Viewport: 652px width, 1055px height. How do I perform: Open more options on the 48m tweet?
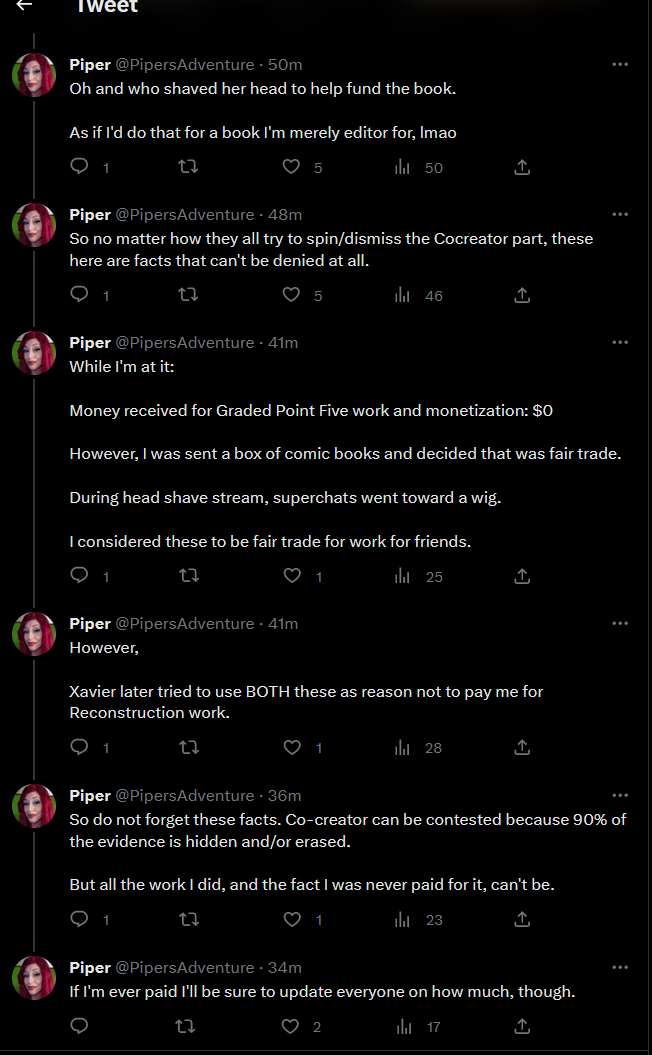point(620,214)
